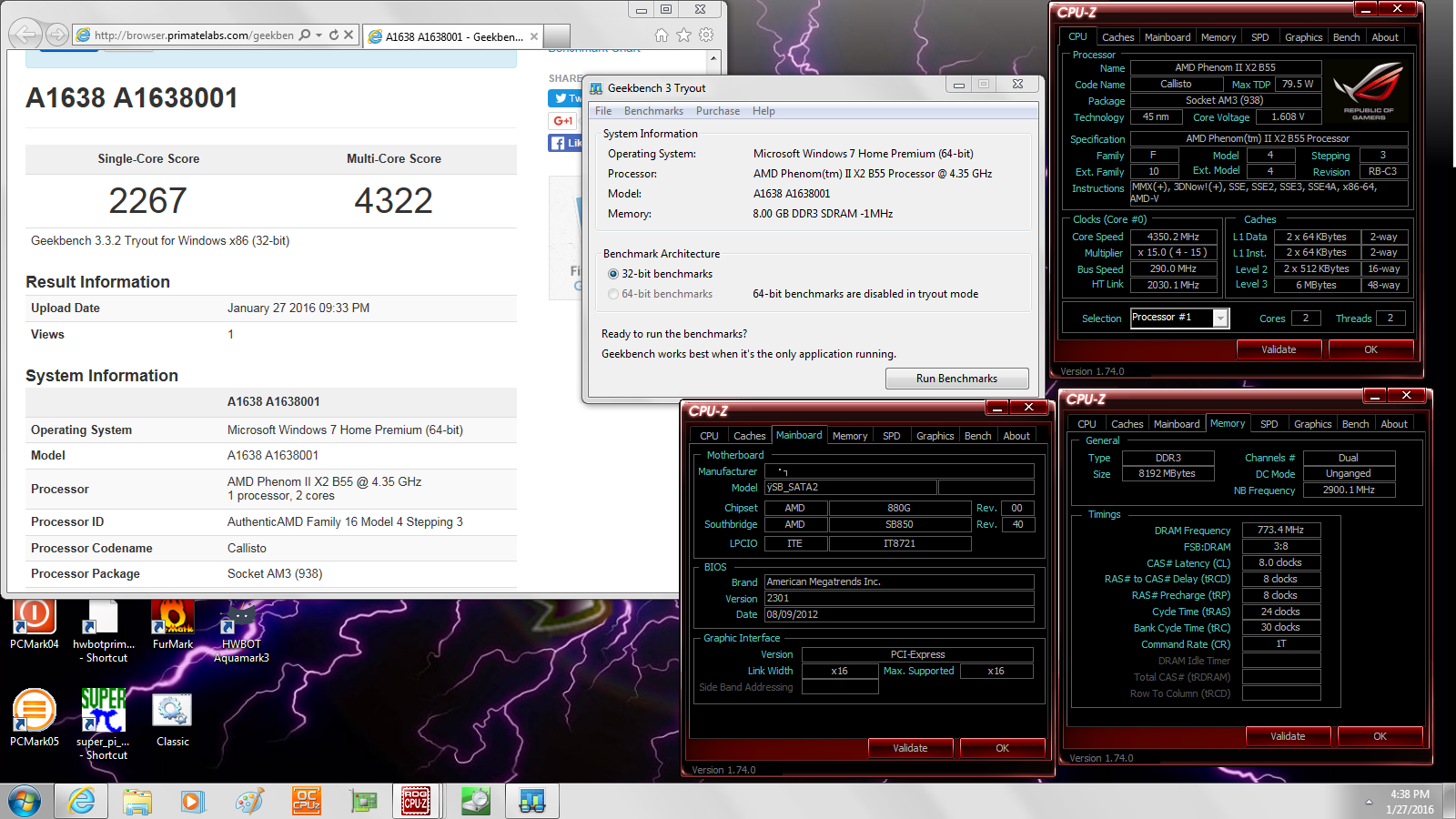Open Internet Explorer from taskbar
Viewport: 1456px width, 819px height.
81,802
